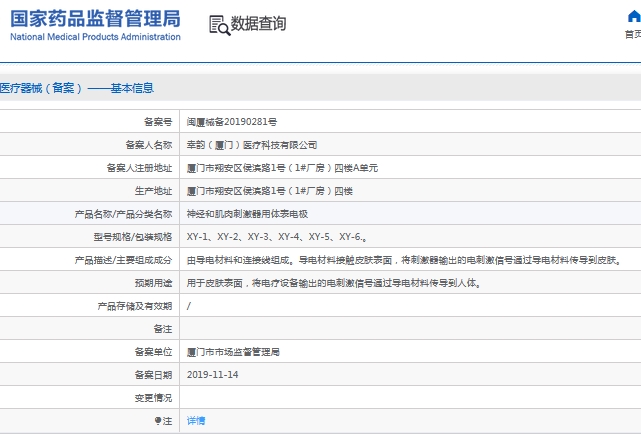Click the 备案人名称 label

(149, 145)
